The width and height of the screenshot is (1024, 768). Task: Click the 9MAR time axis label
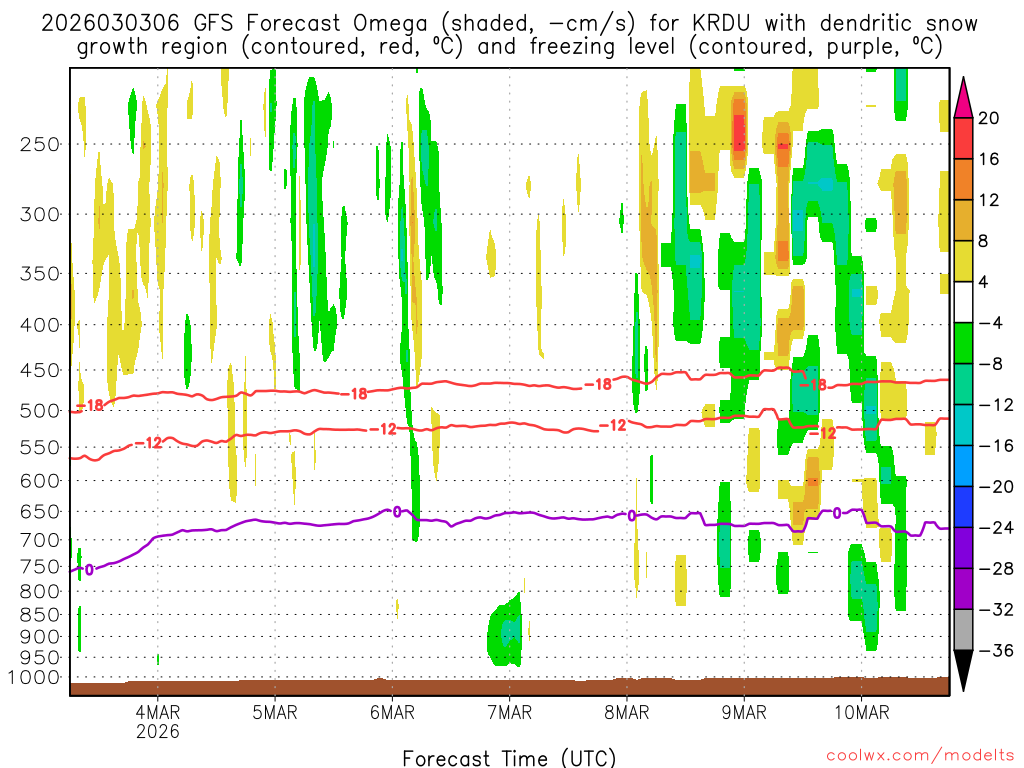coord(744,712)
